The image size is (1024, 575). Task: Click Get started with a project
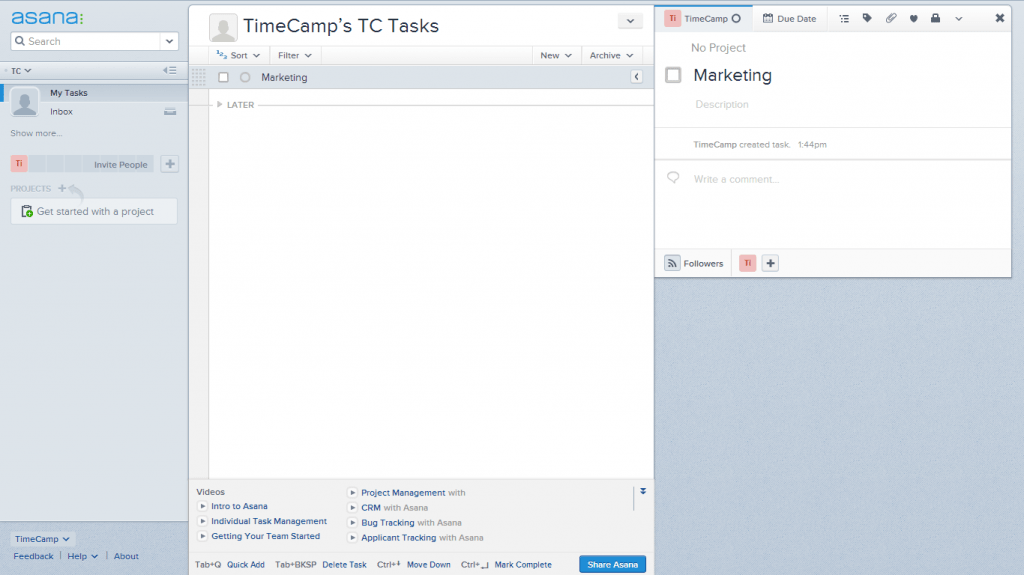click(94, 212)
